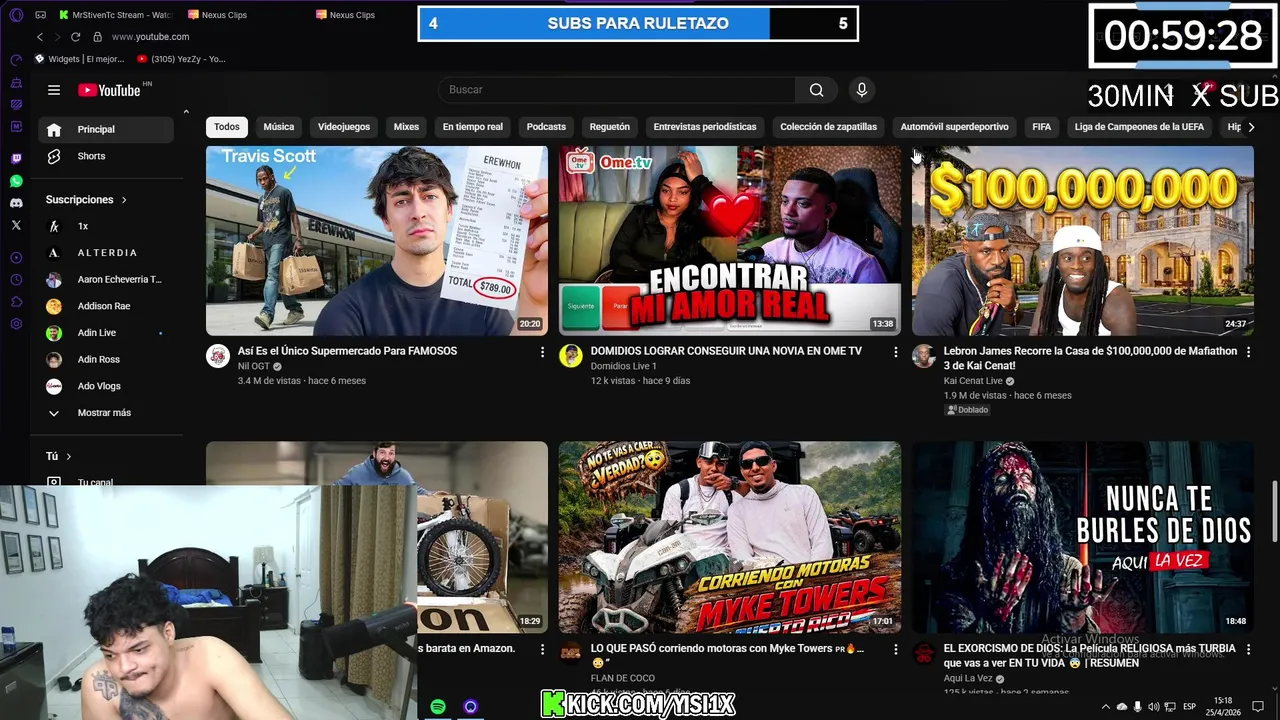The height and width of the screenshot is (720, 1280).
Task: Open the Adin Live subscription
Action: pos(105,333)
